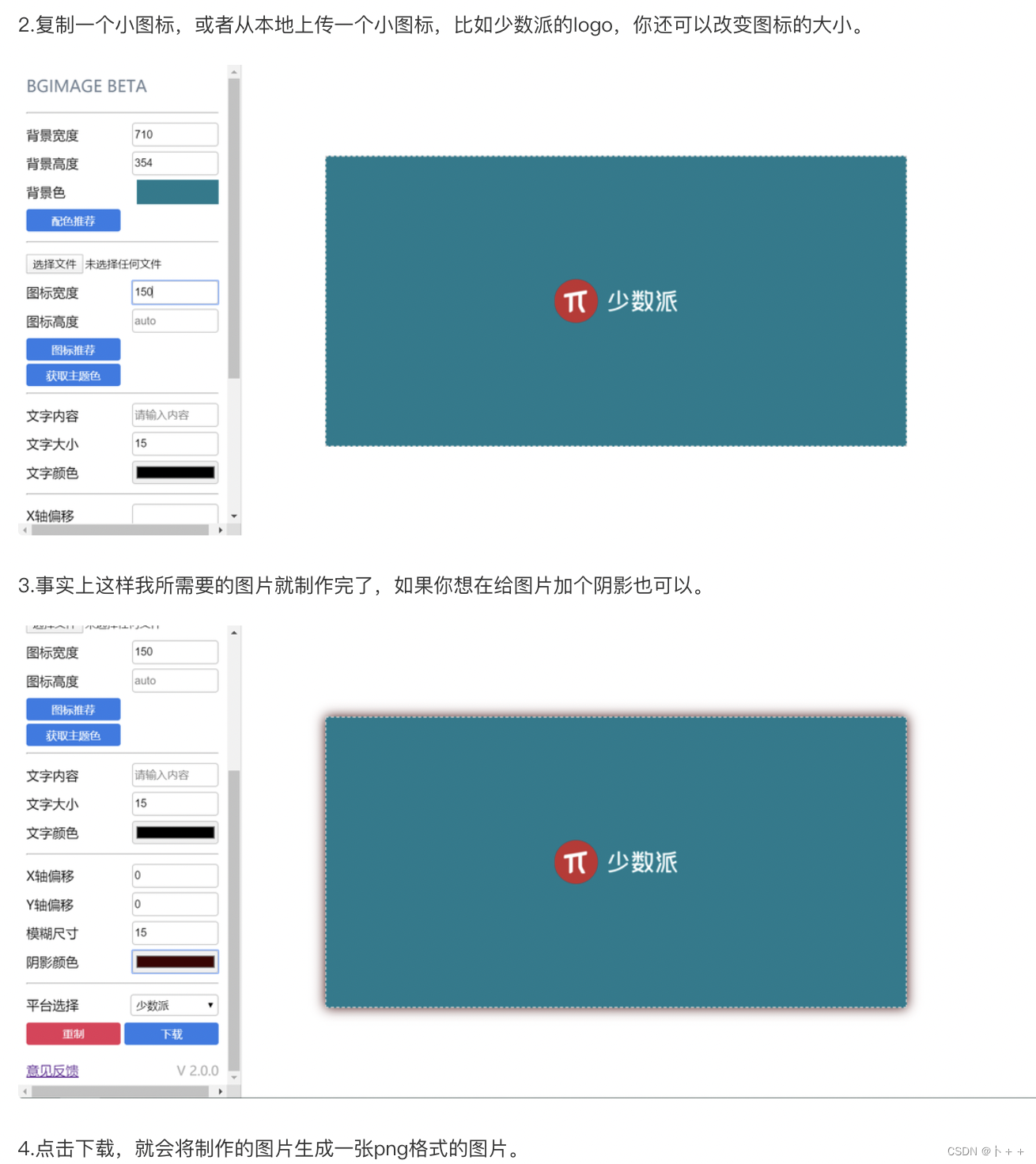
Task: Click the 少数派 logo in the upper preview
Action: (x=616, y=301)
